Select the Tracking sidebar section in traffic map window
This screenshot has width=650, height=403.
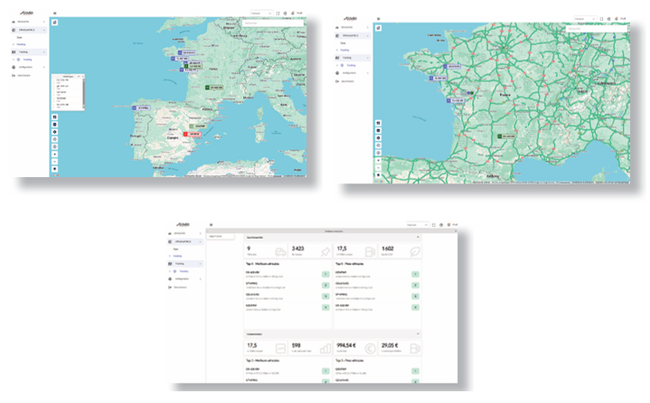point(352,58)
